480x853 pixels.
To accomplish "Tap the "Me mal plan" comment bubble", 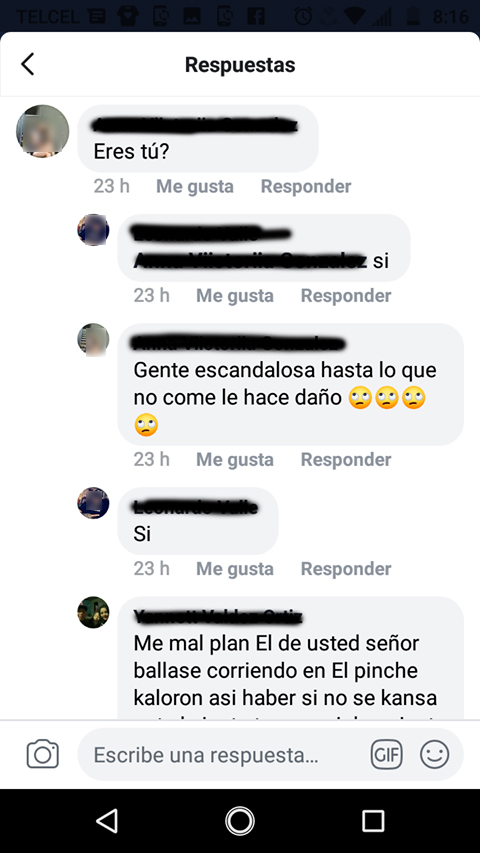I will coord(291,658).
